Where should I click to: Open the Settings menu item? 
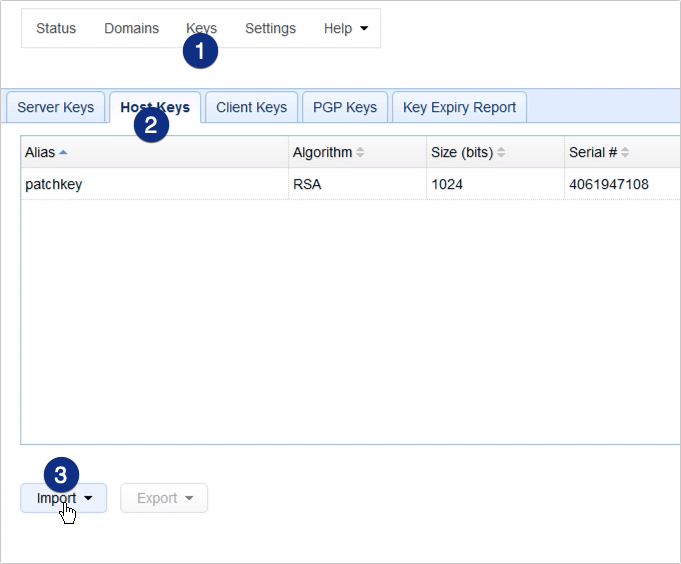tap(270, 28)
